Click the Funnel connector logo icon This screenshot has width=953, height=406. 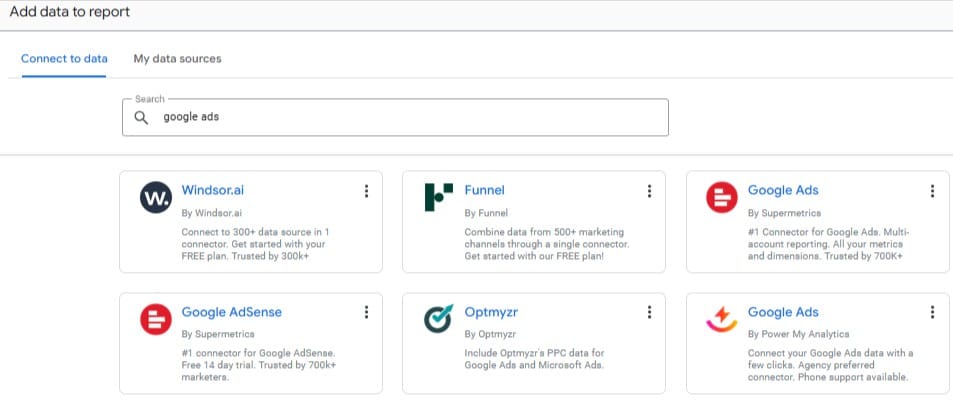pyautogui.click(x=438, y=198)
